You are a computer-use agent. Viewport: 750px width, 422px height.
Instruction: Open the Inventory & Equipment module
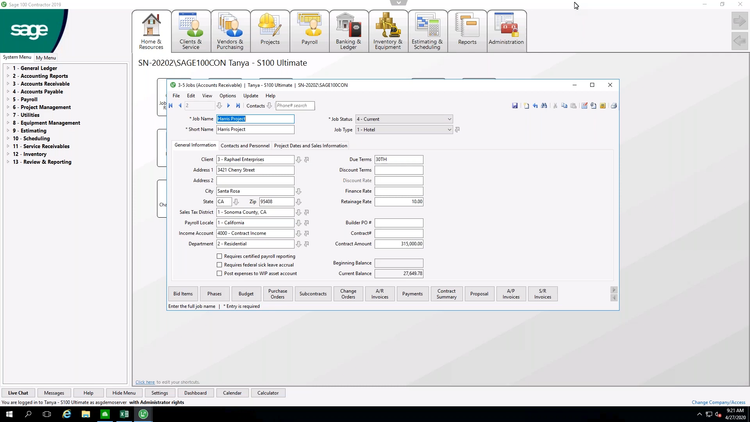pyautogui.click(x=388, y=31)
